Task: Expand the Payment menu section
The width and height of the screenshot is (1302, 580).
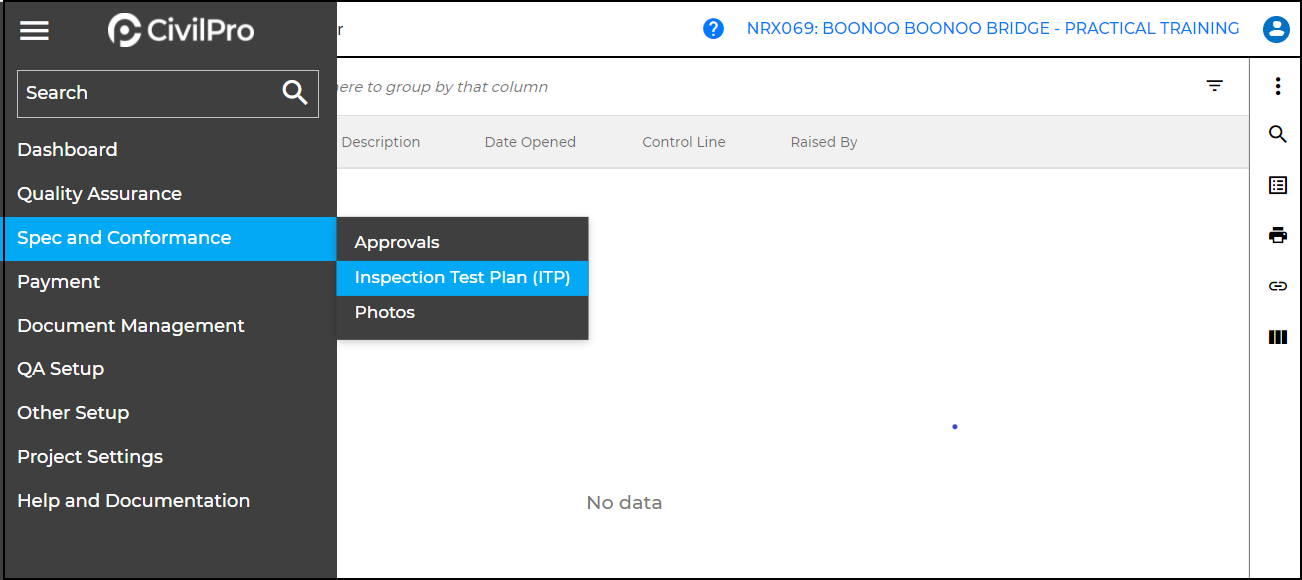Action: [x=59, y=282]
